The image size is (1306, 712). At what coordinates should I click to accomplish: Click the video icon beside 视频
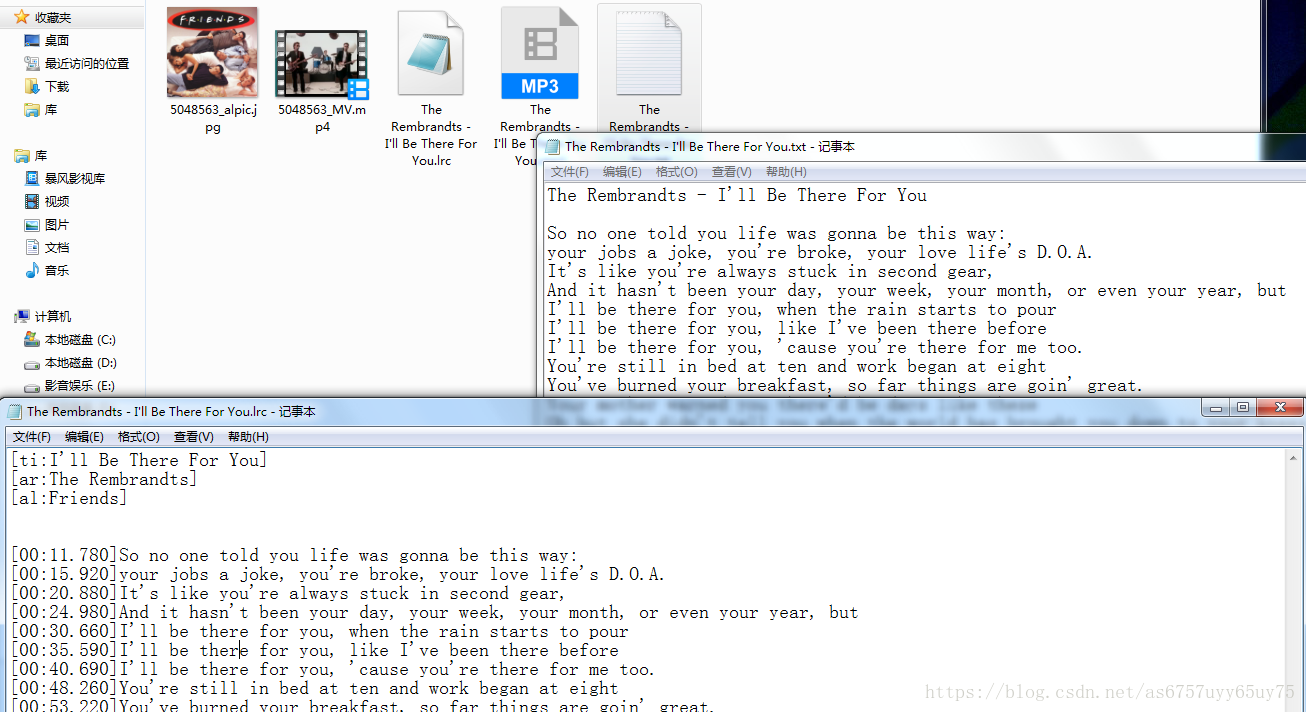click(32, 201)
